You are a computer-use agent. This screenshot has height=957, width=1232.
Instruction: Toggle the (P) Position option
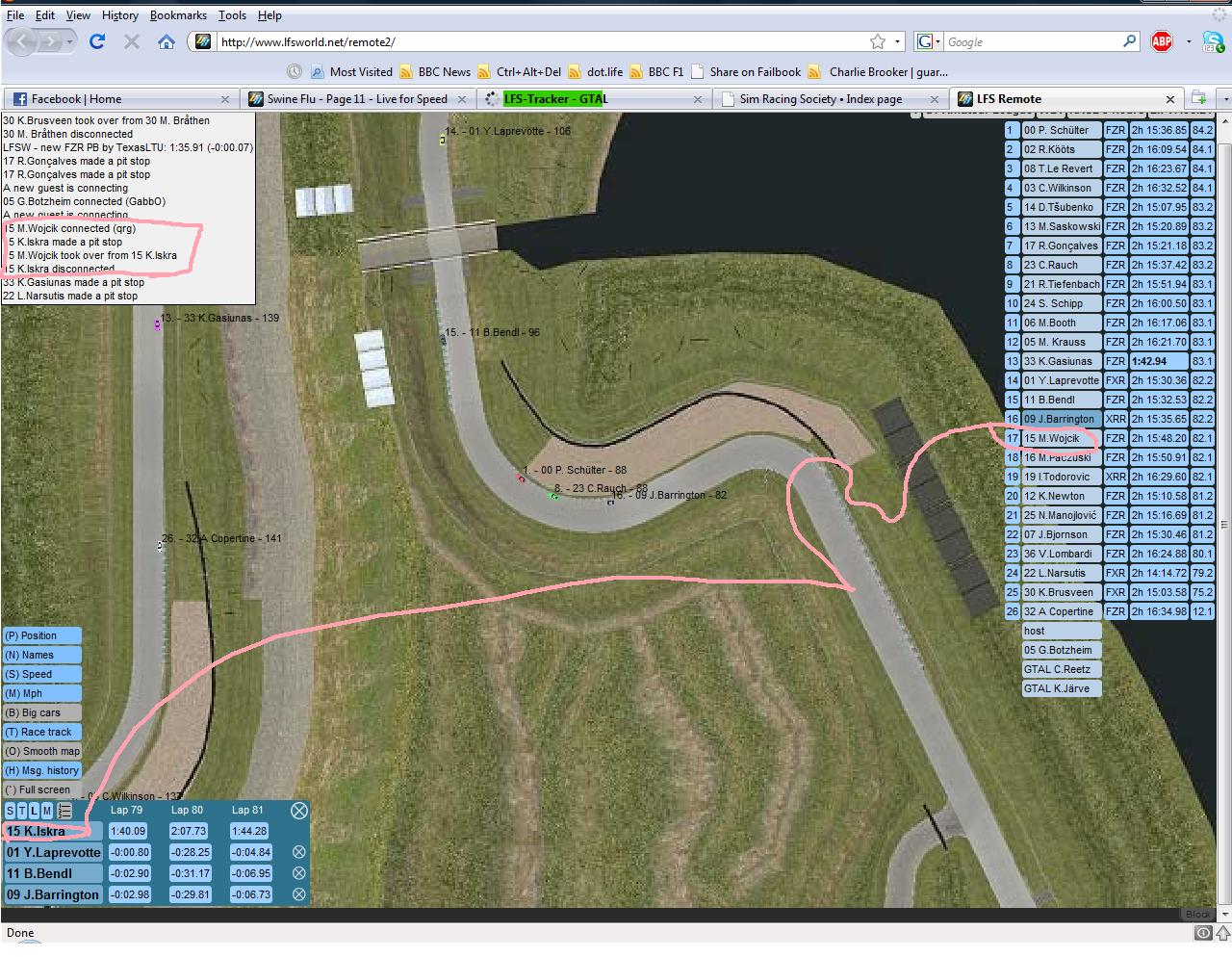click(x=42, y=635)
